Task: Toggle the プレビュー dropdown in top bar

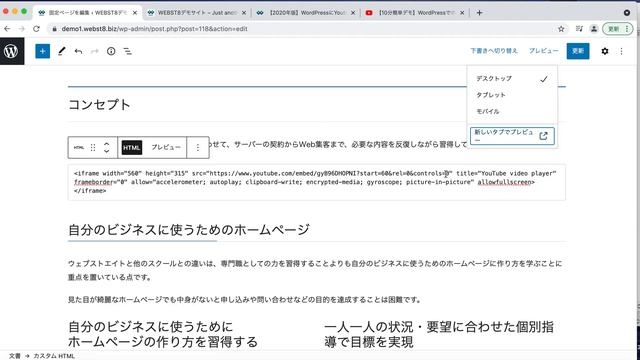Action: tap(544, 51)
